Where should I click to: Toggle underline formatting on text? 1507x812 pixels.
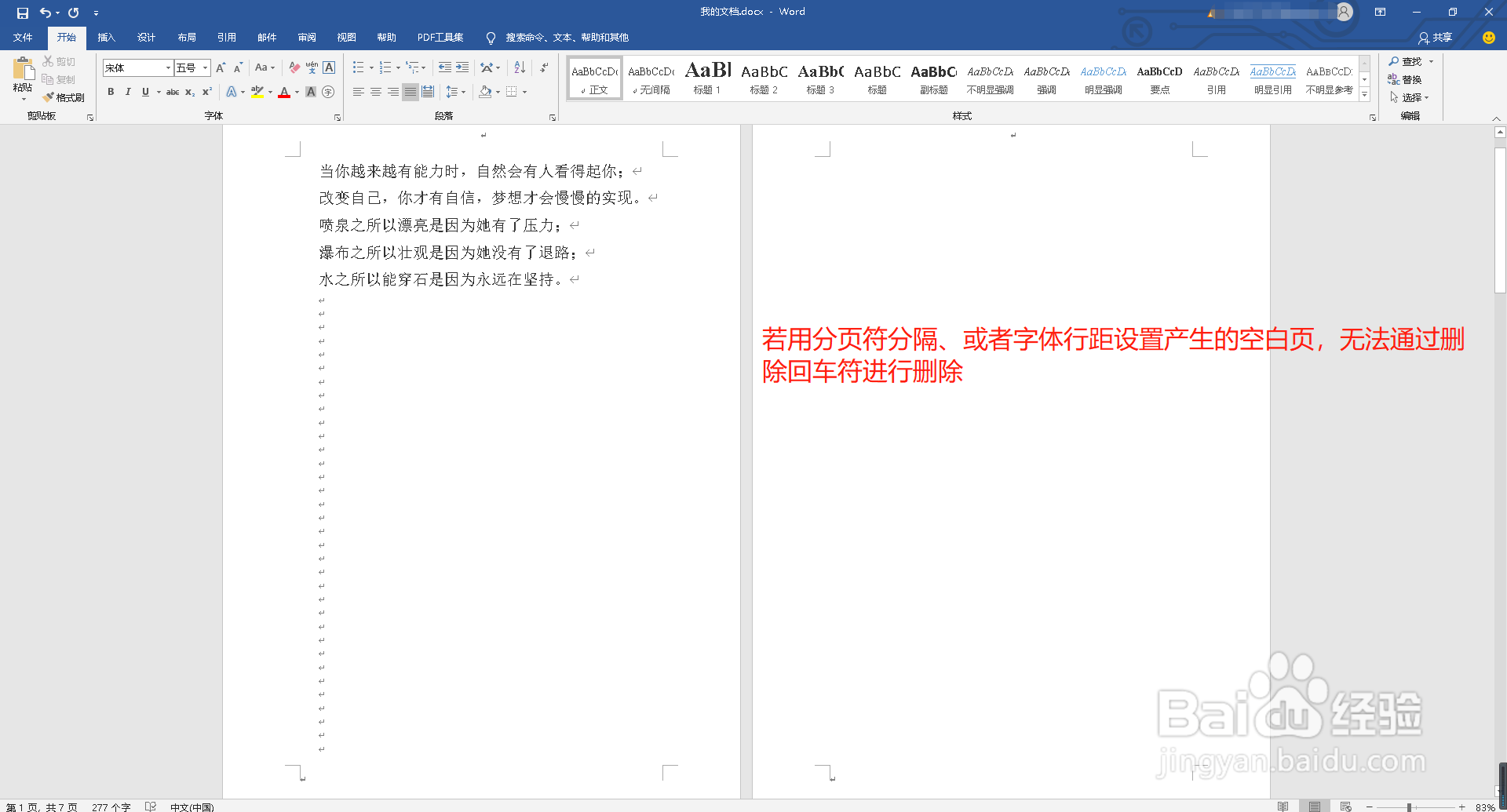(144, 92)
